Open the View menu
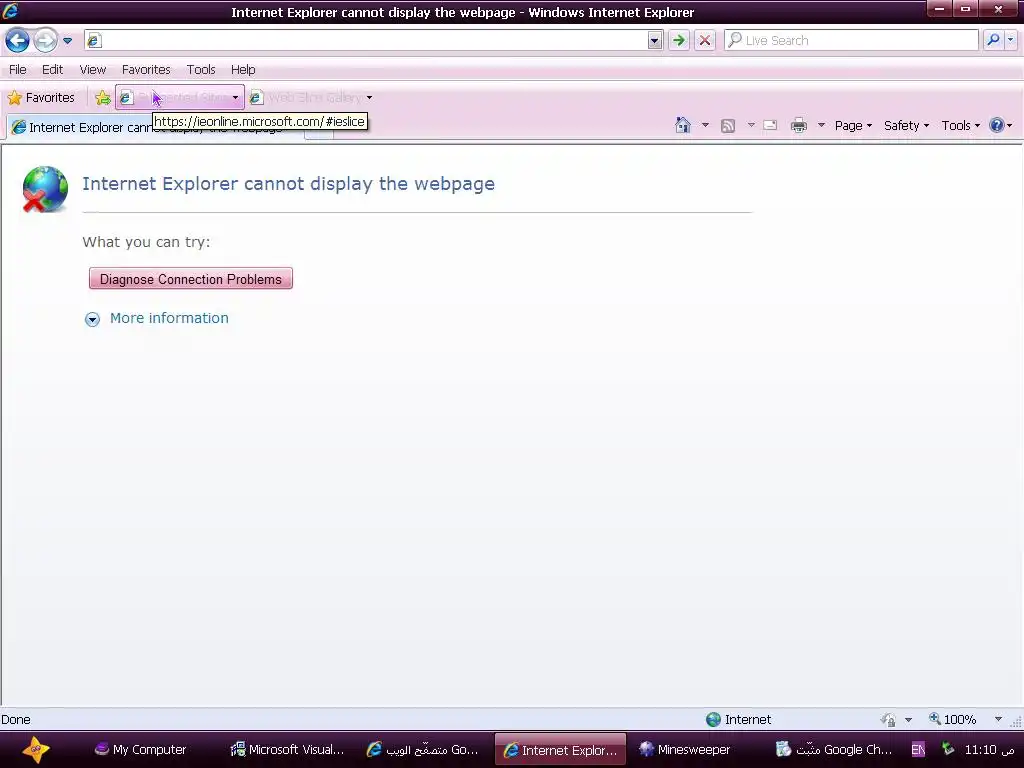1024x768 pixels. tap(93, 69)
